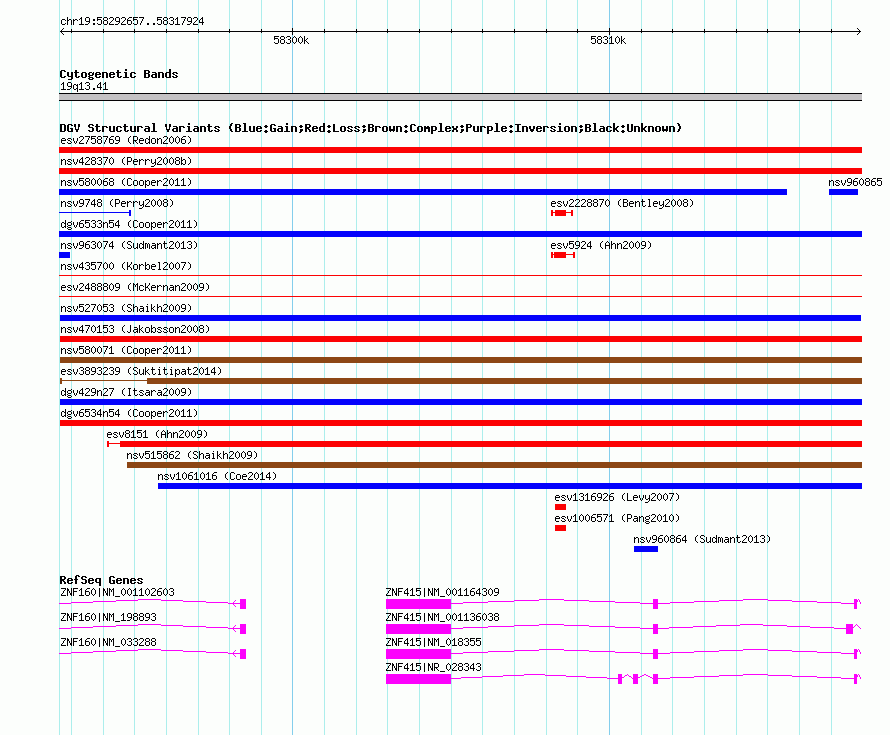890x735 pixels.
Task: Click the blue nsv960864 (Sudmant2013) gain bar
Action: pyautogui.click(x=646, y=549)
